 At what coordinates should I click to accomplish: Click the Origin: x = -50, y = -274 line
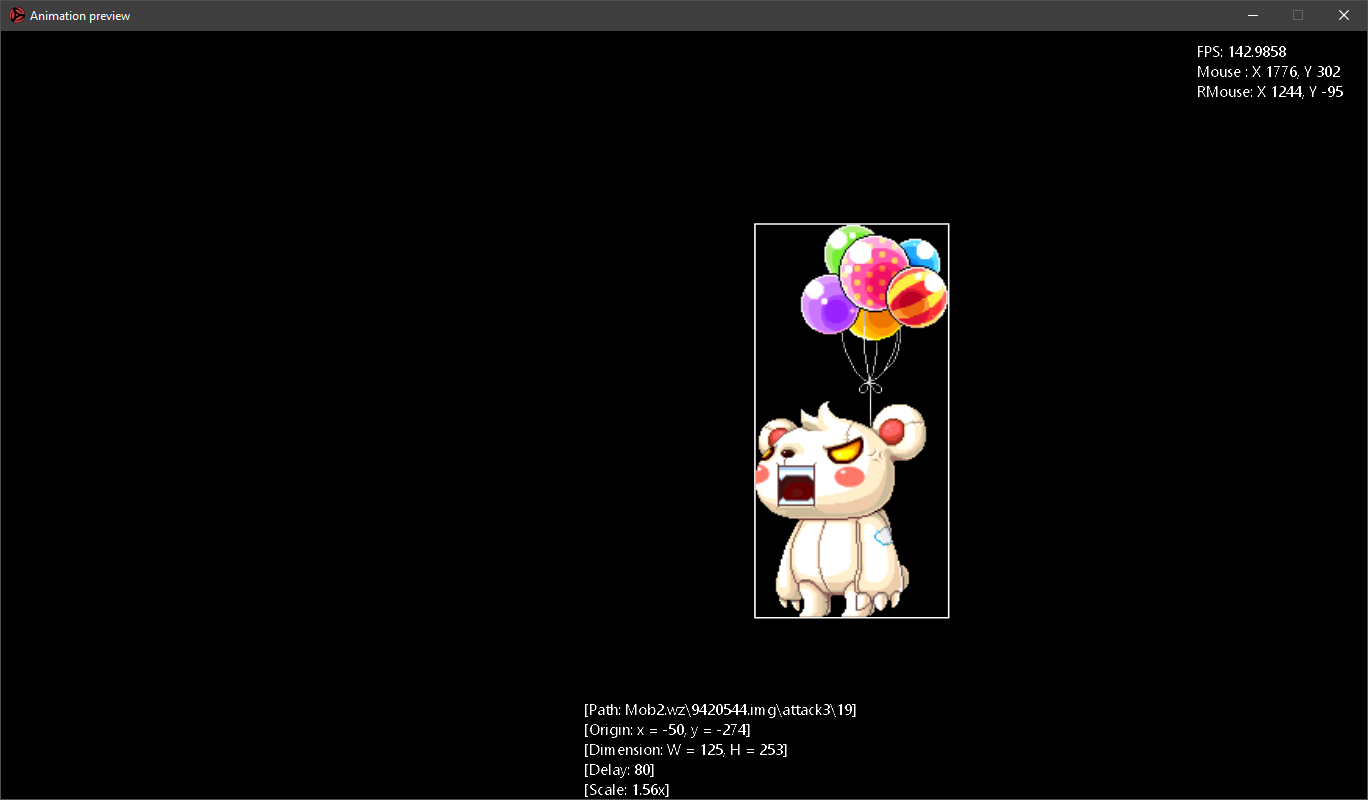click(x=667, y=730)
